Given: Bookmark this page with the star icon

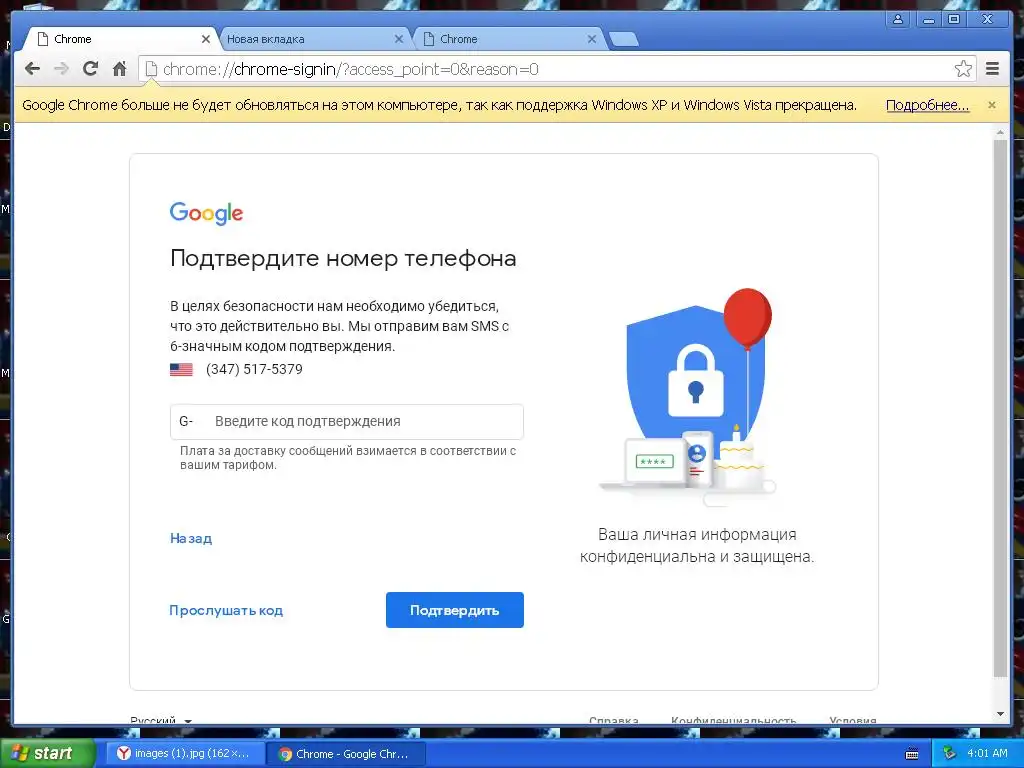Looking at the screenshot, I should tap(963, 69).
